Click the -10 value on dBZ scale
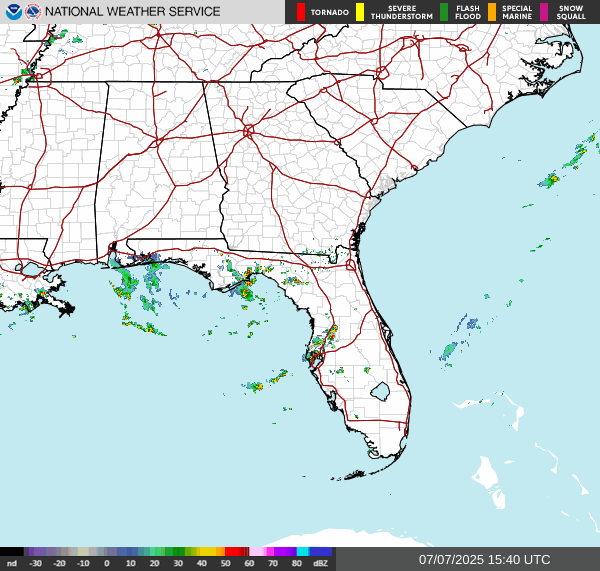The width and height of the screenshot is (600, 571). pyautogui.click(x=83, y=563)
